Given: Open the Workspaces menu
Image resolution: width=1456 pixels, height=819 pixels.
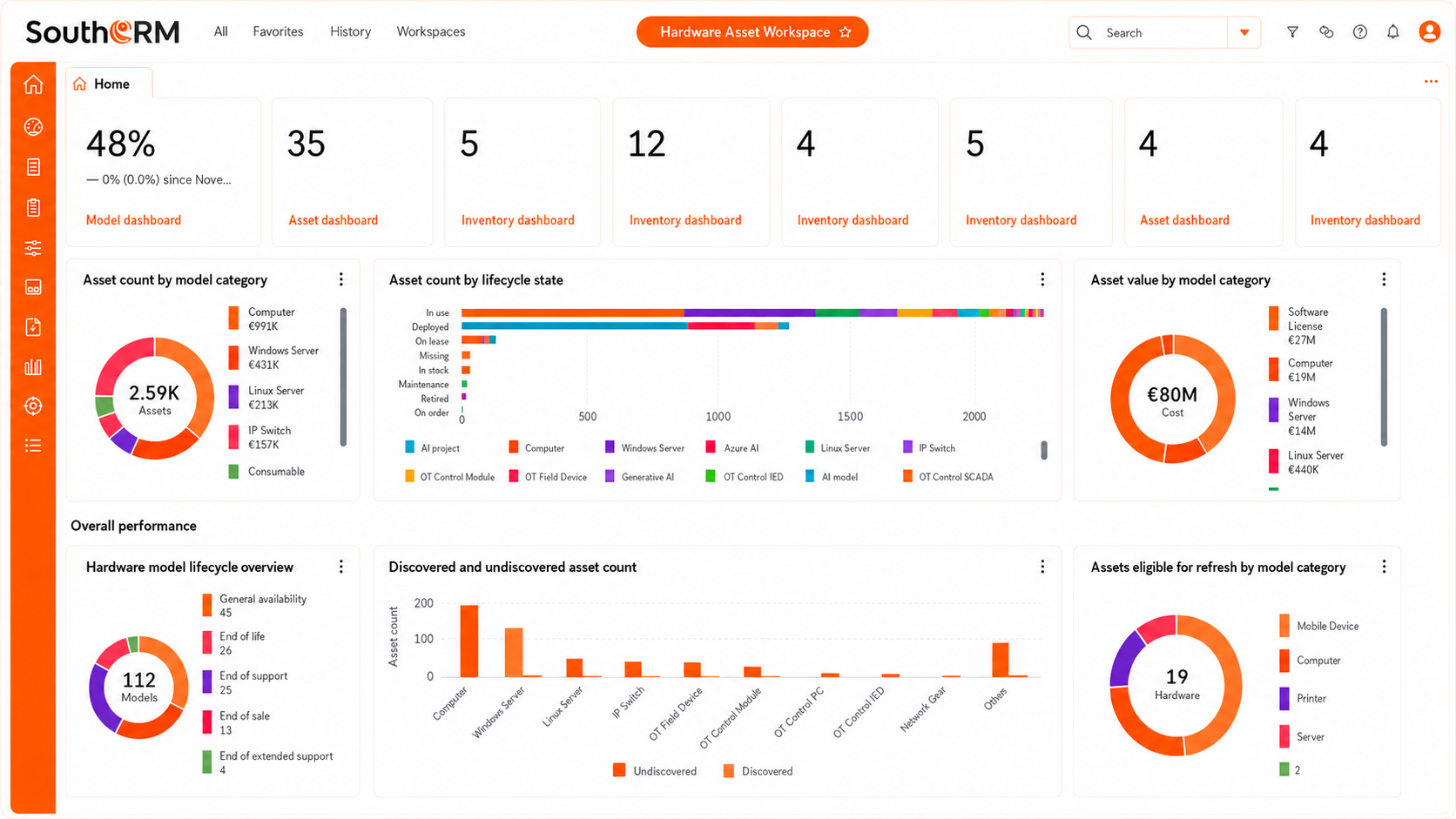Looking at the screenshot, I should point(431,31).
